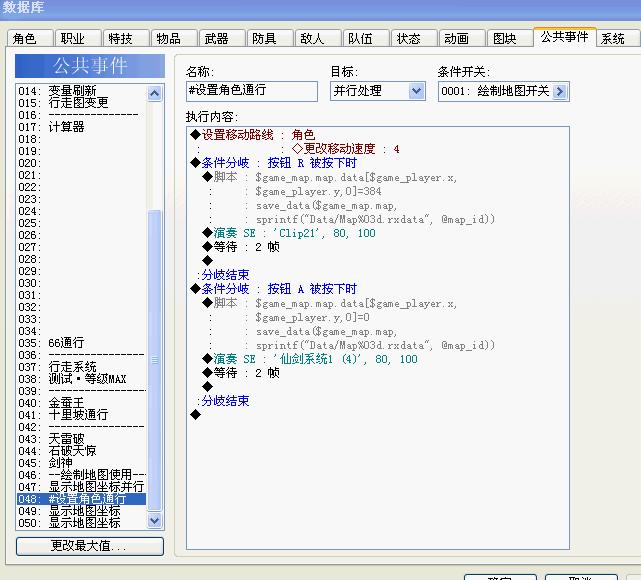Screen dimensions: 641x580
Task: Select event 043: 天雷破
Action: [x=81, y=439]
